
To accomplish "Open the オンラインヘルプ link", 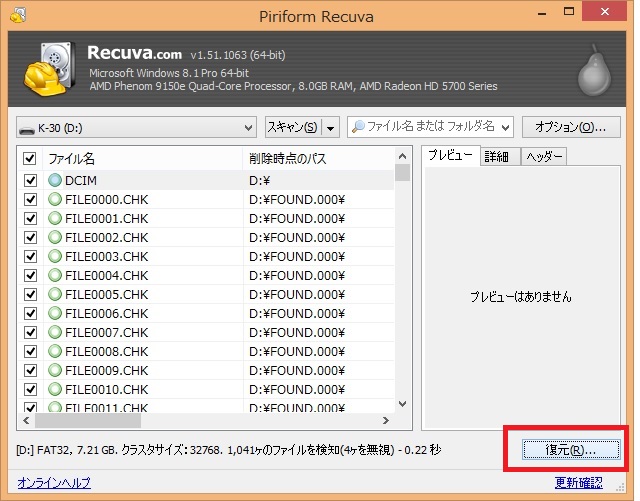I will (54, 483).
